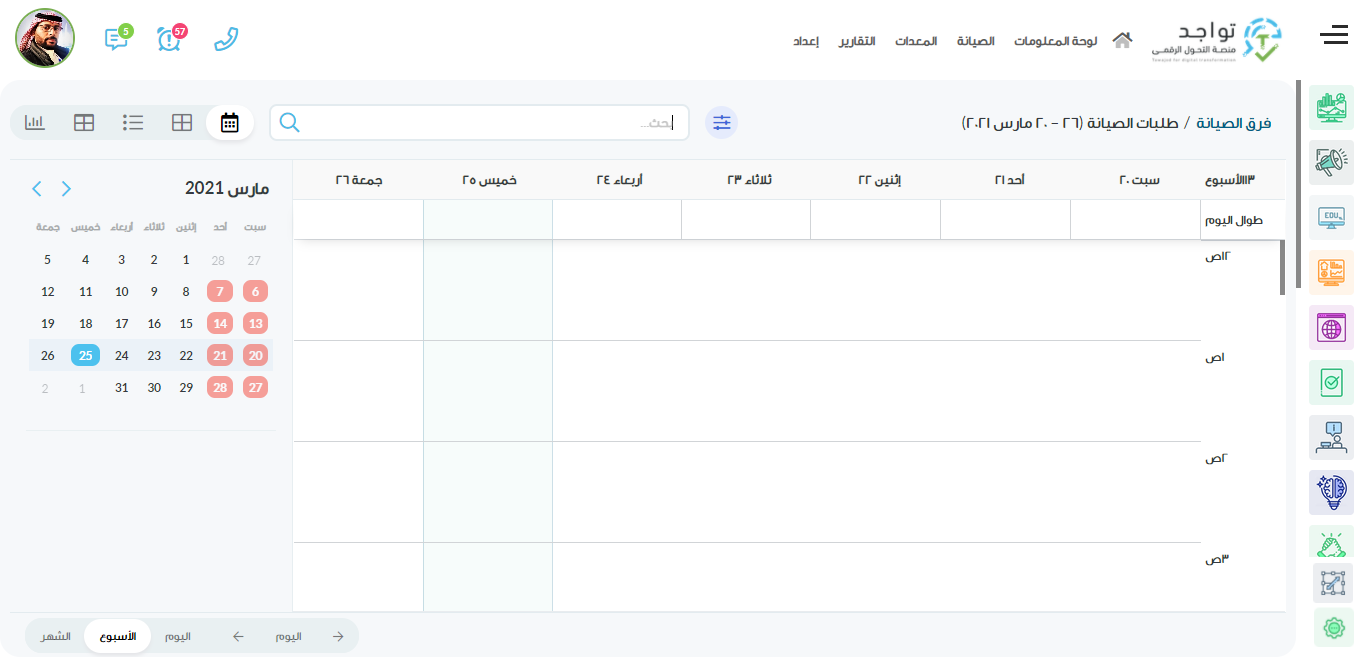Select March 14 in mini calendar
This screenshot has height=657, width=1366.
tap(220, 323)
